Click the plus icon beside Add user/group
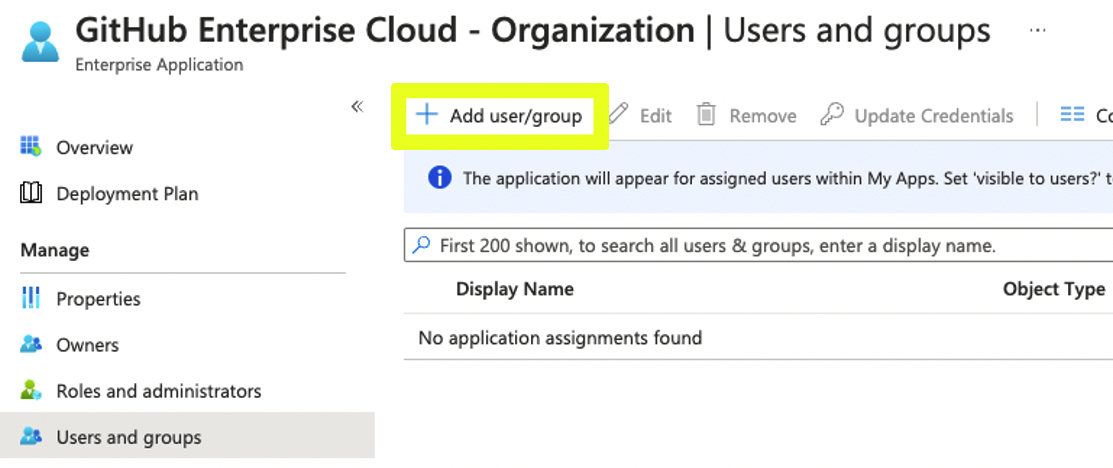Viewport: 1113px width, 468px height. click(x=427, y=114)
